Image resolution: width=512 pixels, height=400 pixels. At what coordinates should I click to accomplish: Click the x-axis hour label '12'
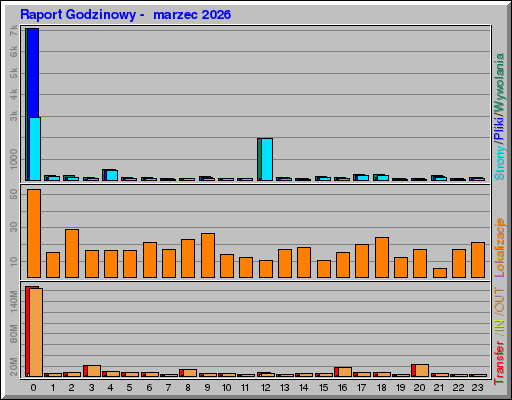click(x=265, y=388)
